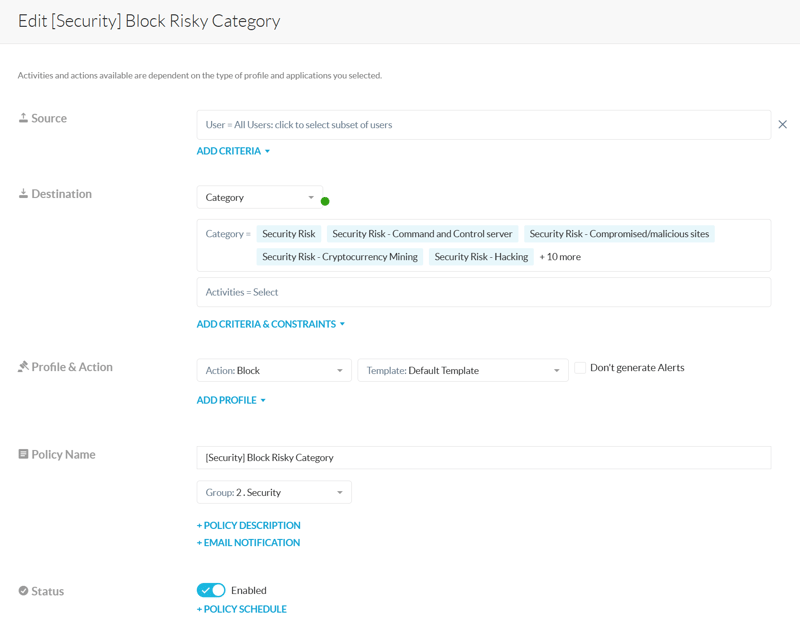Click the Destination download icon
Viewport: 800px width, 626px height.
[x=23, y=194]
